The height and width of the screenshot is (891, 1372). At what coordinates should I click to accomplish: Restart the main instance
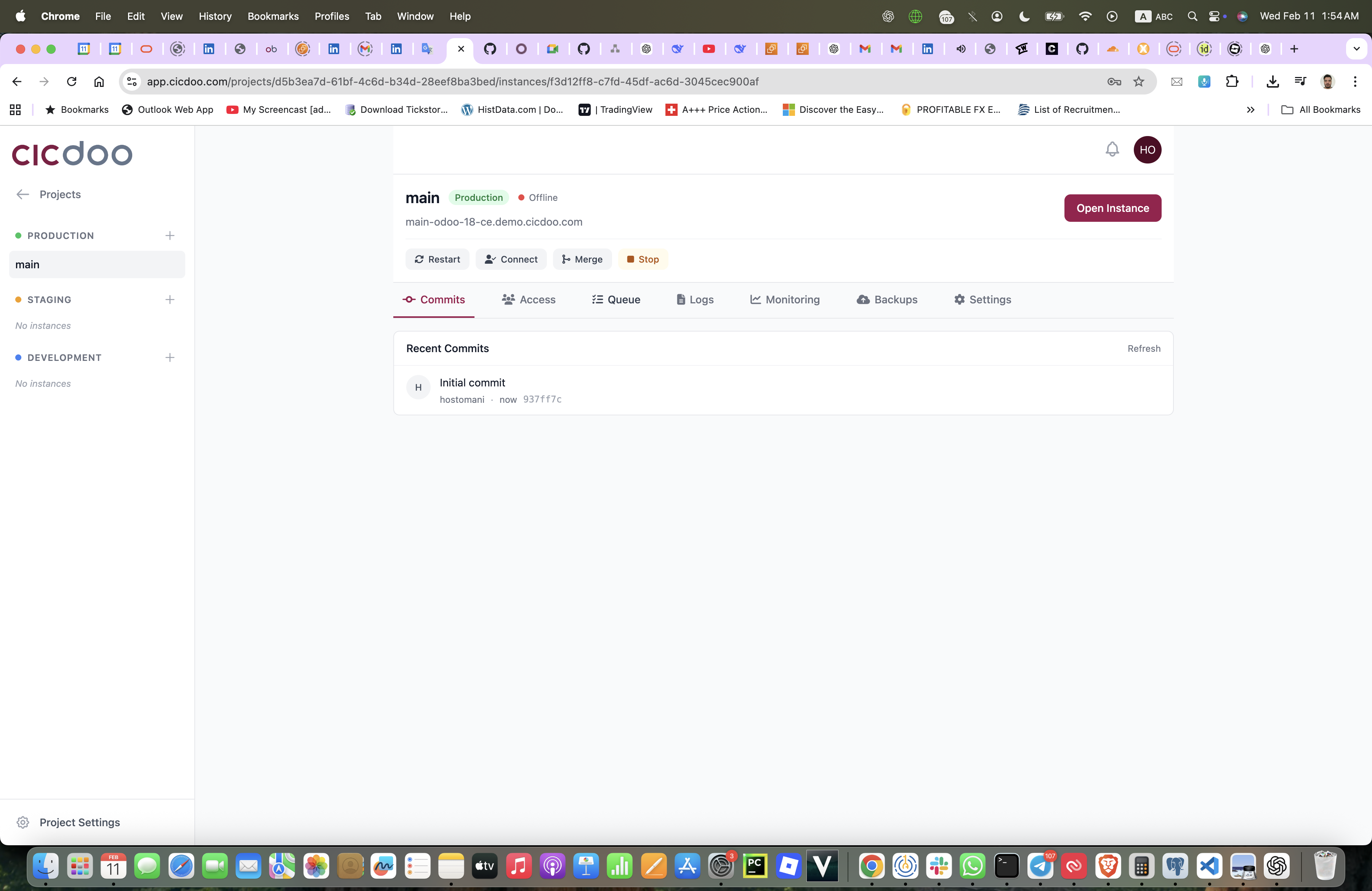[437, 260]
